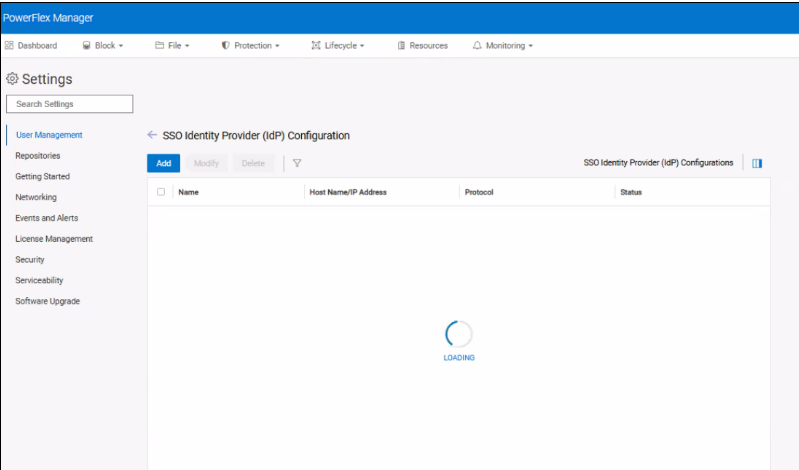Viewport: 799px width, 470px height.
Task: Click the Add button
Action: [164, 163]
